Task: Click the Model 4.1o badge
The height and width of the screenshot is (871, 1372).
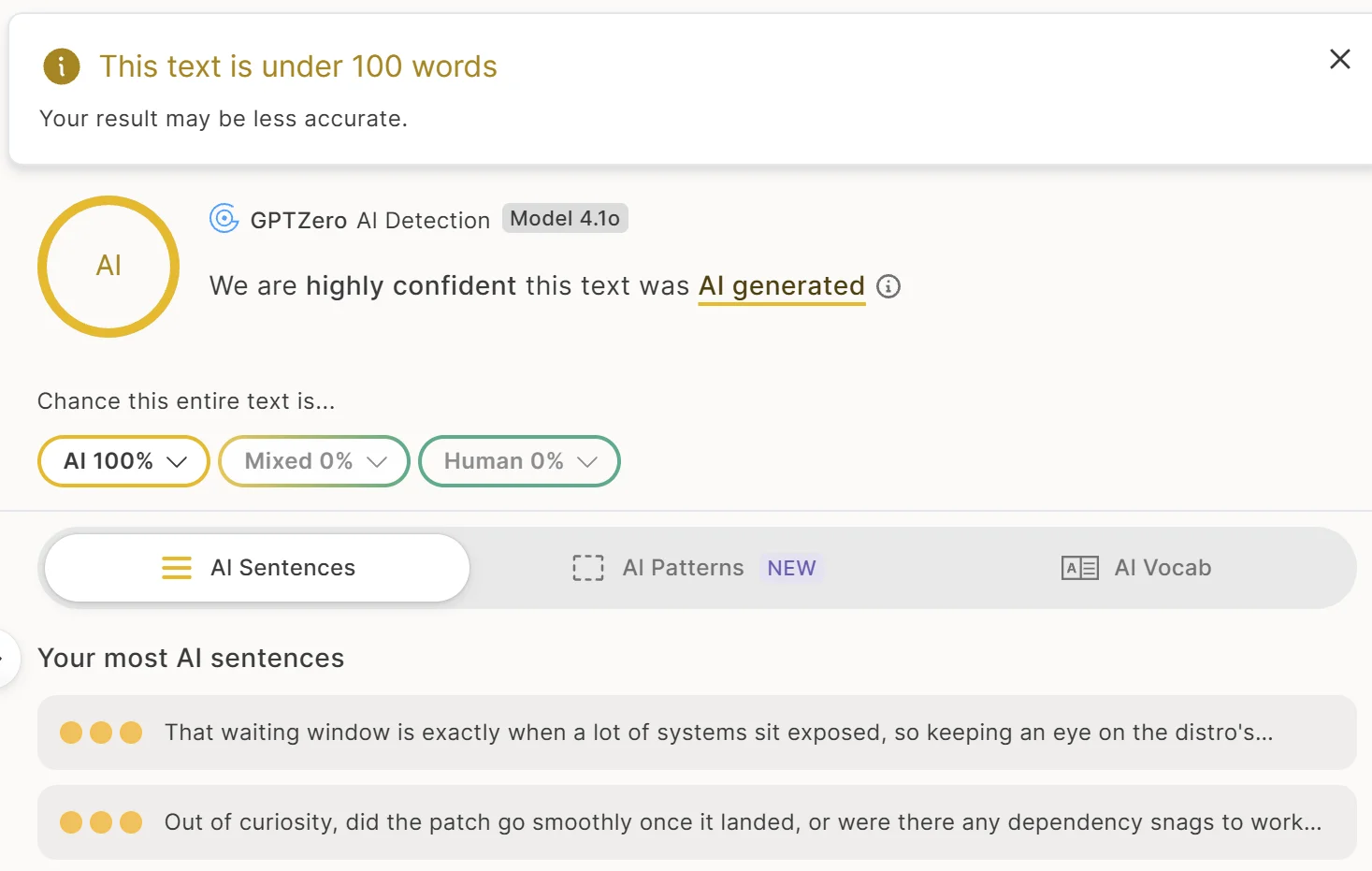Action: click(565, 219)
